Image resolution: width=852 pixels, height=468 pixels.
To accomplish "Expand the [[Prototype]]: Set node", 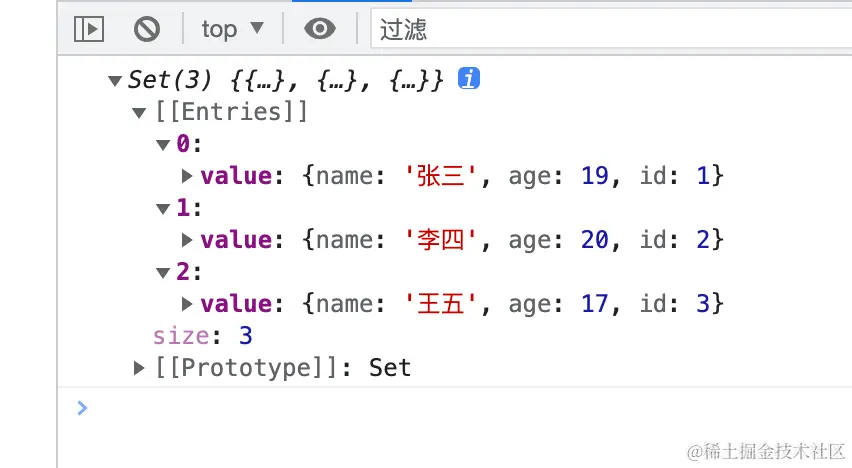I will (139, 368).
